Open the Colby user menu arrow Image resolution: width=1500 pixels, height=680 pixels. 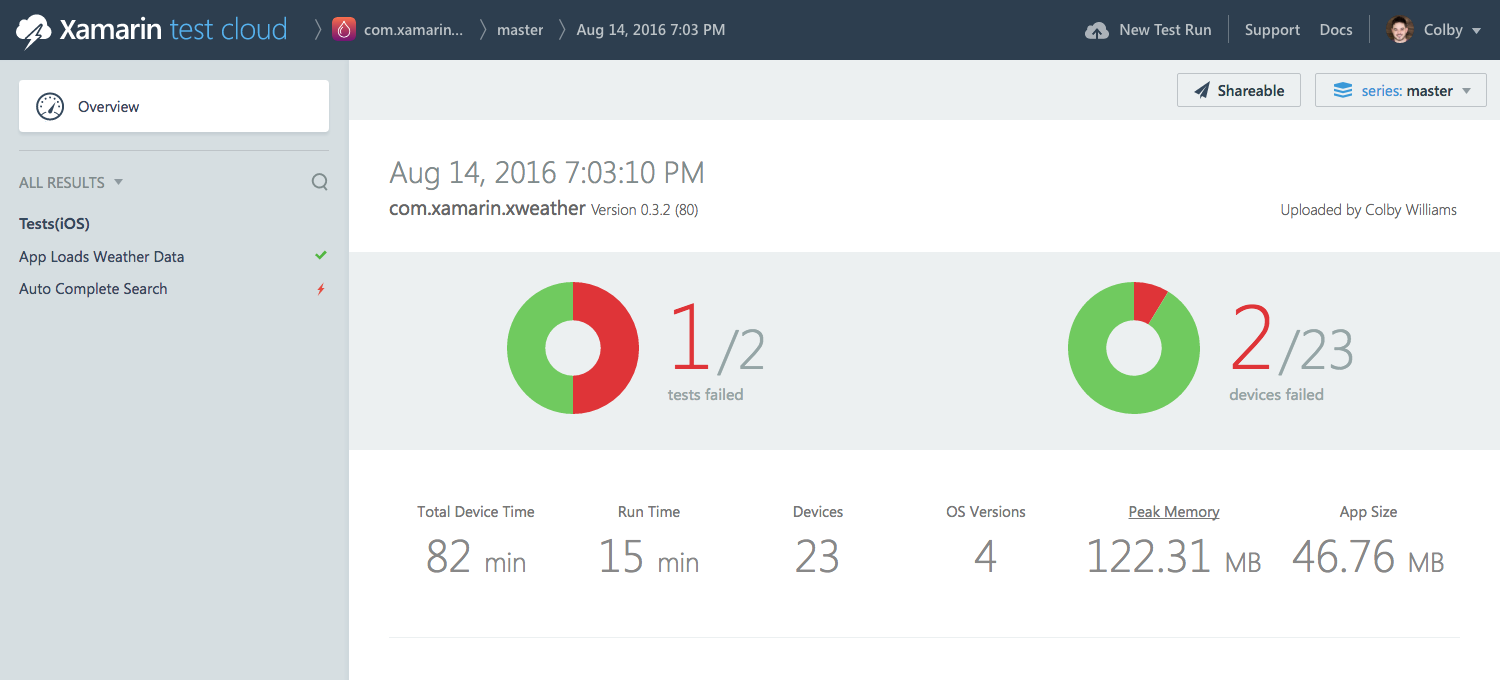[1476, 31]
